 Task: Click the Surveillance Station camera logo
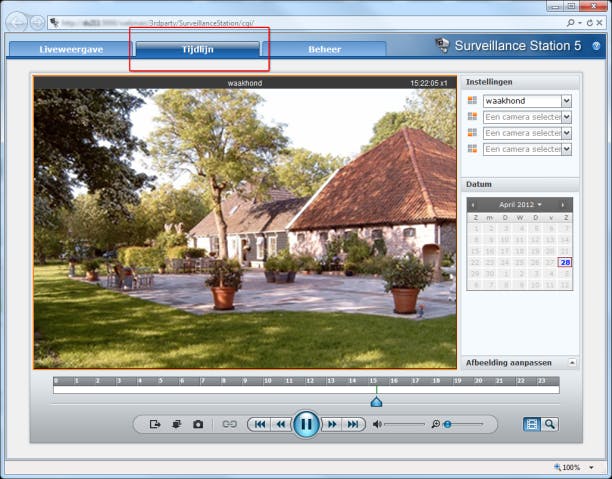[x=442, y=45]
